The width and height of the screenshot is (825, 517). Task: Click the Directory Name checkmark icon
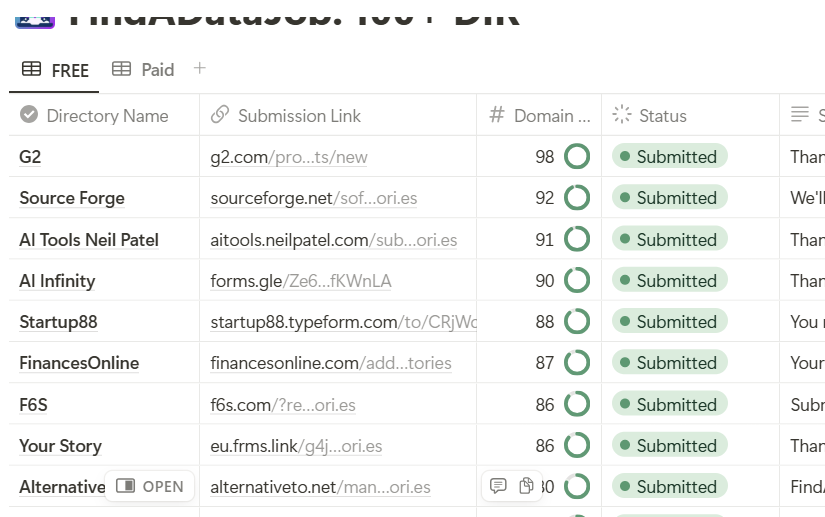[29, 115]
